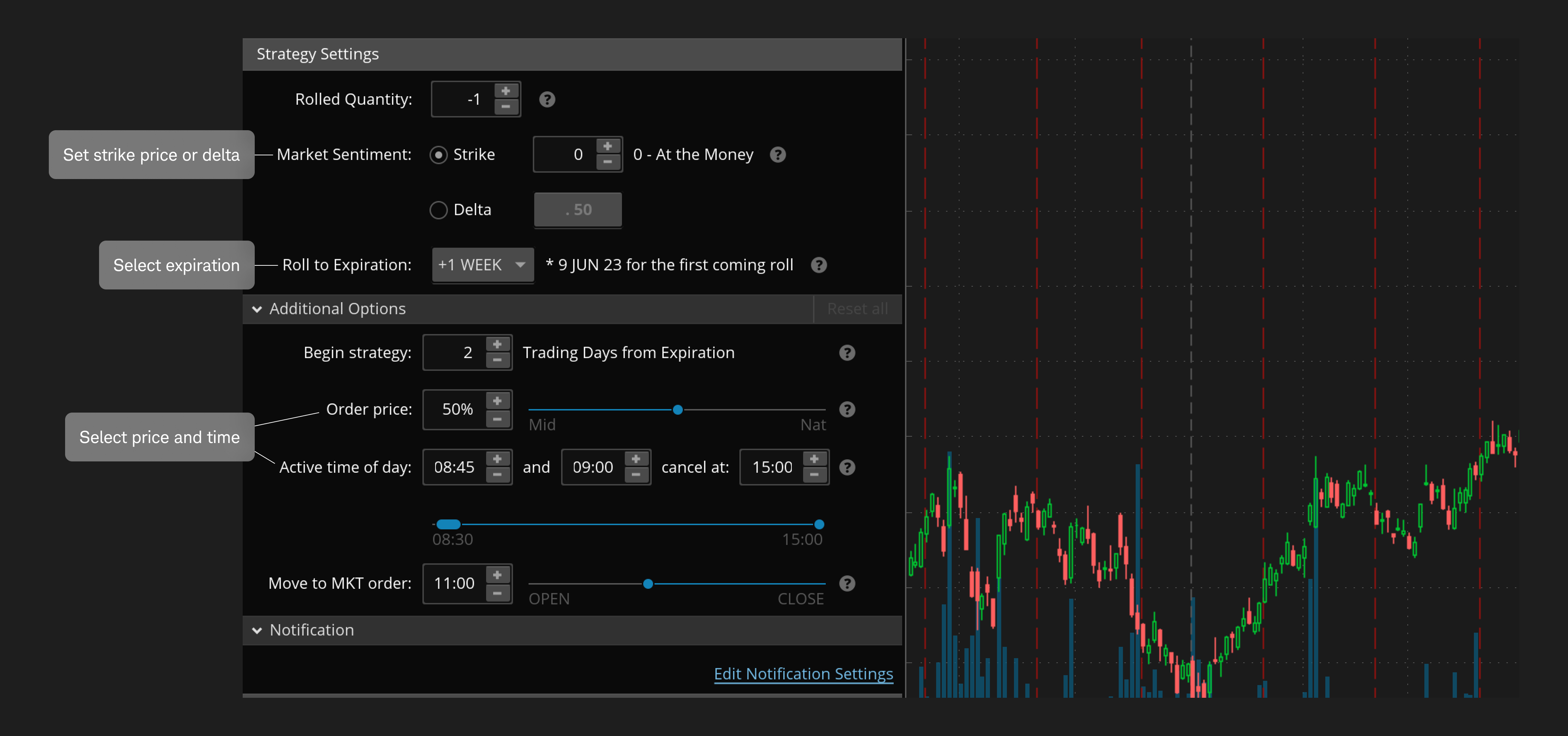Screen dimensions: 1568x736
Task: Click help icon next to Rolled Quantity
Action: [547, 99]
